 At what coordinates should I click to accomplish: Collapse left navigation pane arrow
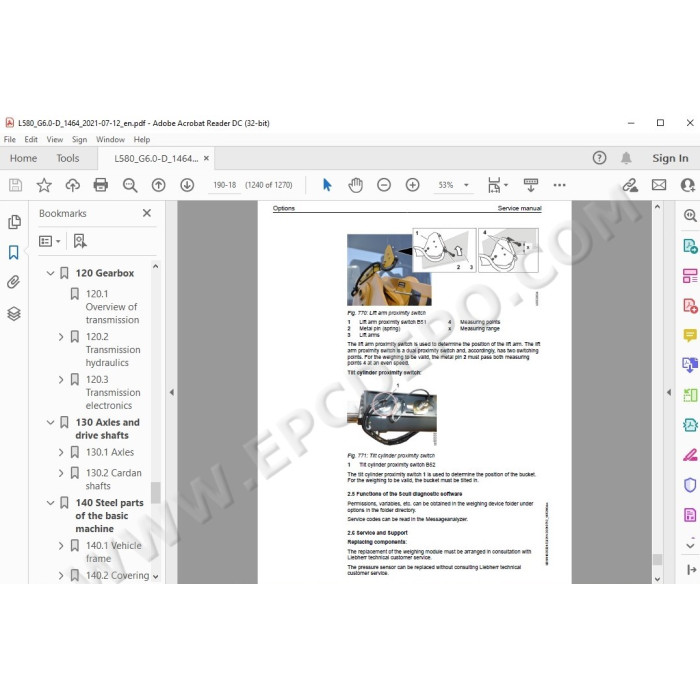click(x=172, y=392)
